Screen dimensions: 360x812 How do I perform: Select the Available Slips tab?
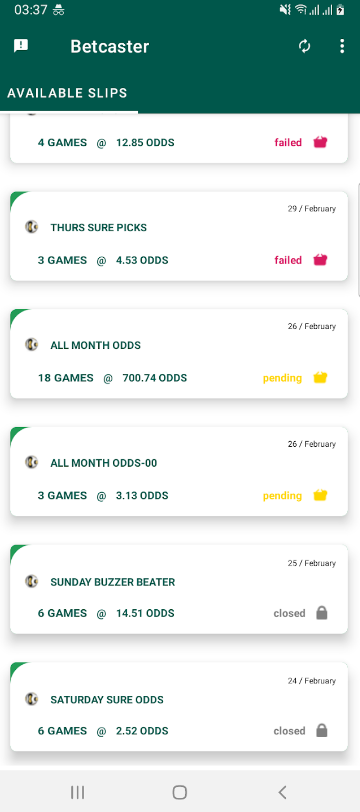click(x=67, y=93)
